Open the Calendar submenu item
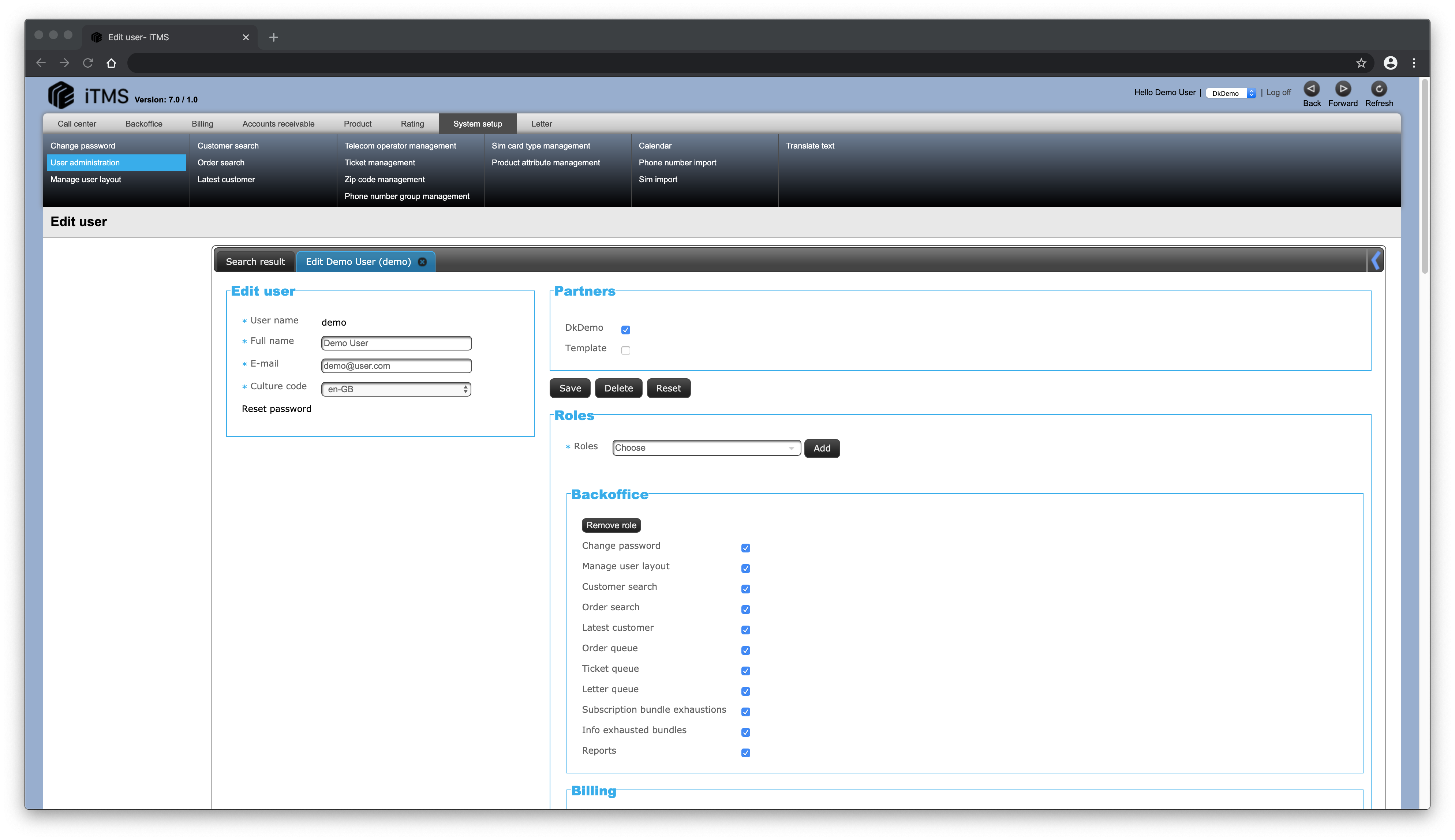Viewport: 1455px width, 840px height. [655, 146]
